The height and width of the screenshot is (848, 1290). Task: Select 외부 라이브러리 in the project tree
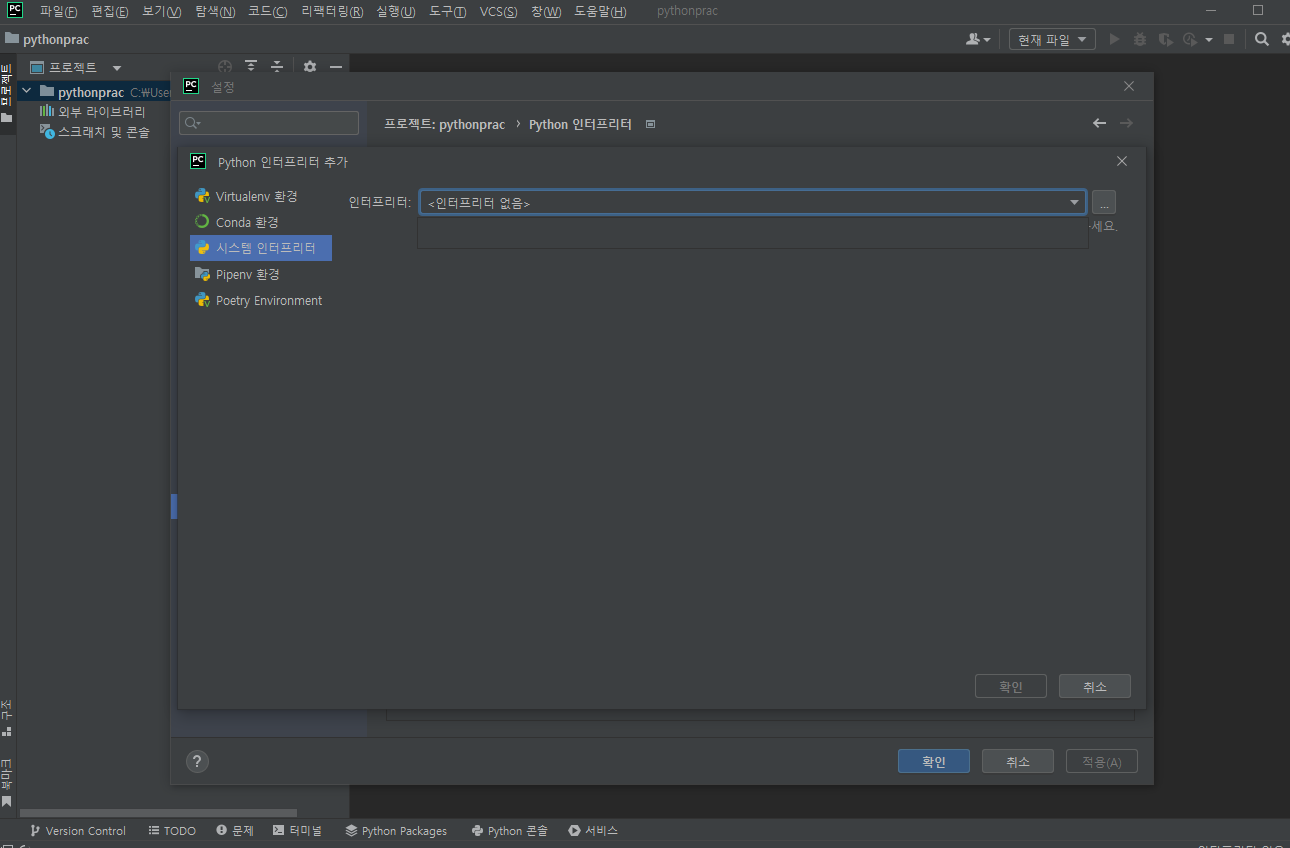click(x=92, y=112)
